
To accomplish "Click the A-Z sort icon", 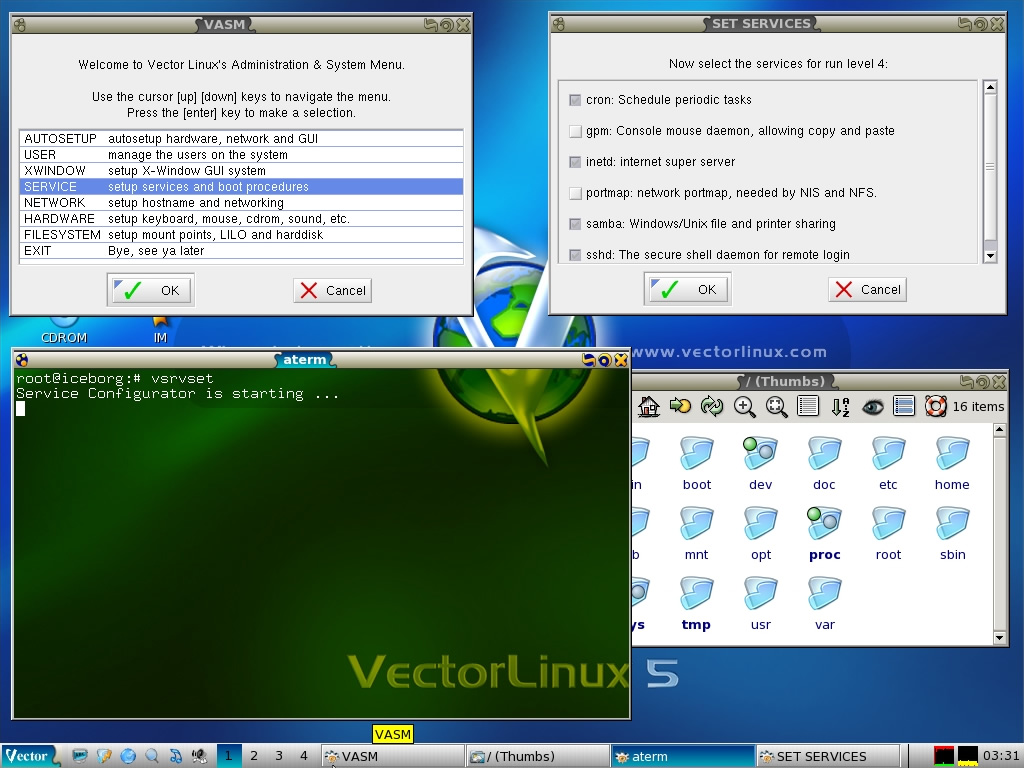I will tap(840, 406).
